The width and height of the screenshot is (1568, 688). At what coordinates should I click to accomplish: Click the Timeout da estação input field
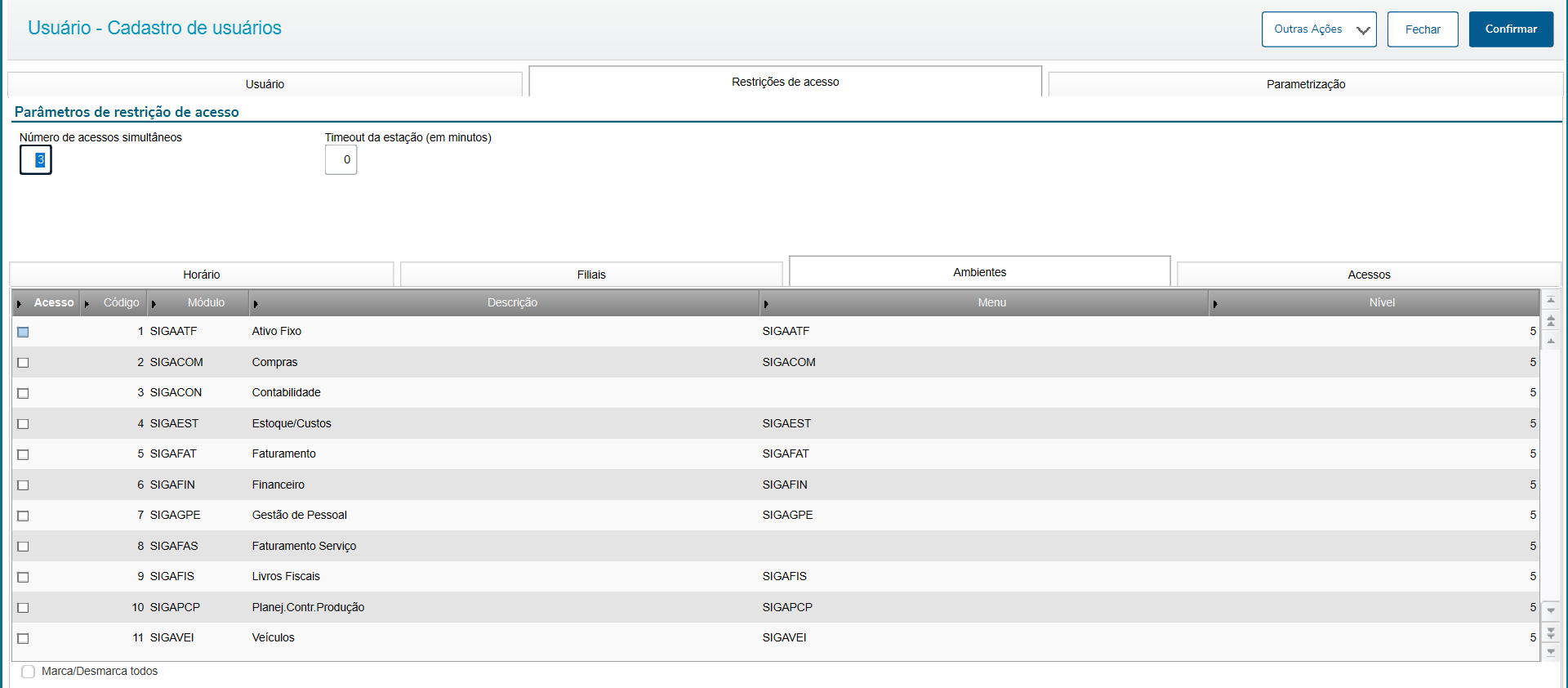(341, 160)
